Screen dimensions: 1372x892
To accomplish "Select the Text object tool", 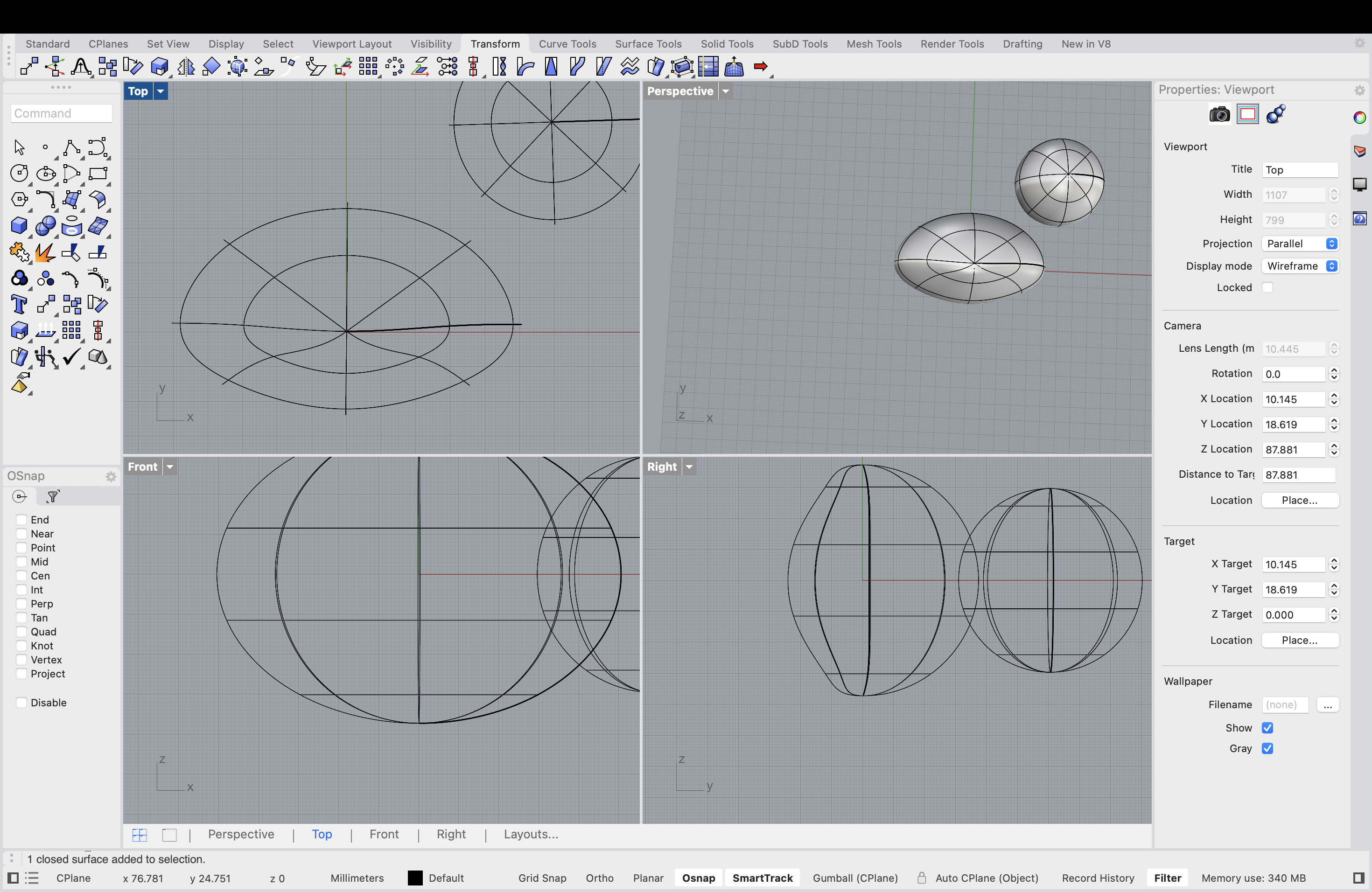I will coord(19,304).
